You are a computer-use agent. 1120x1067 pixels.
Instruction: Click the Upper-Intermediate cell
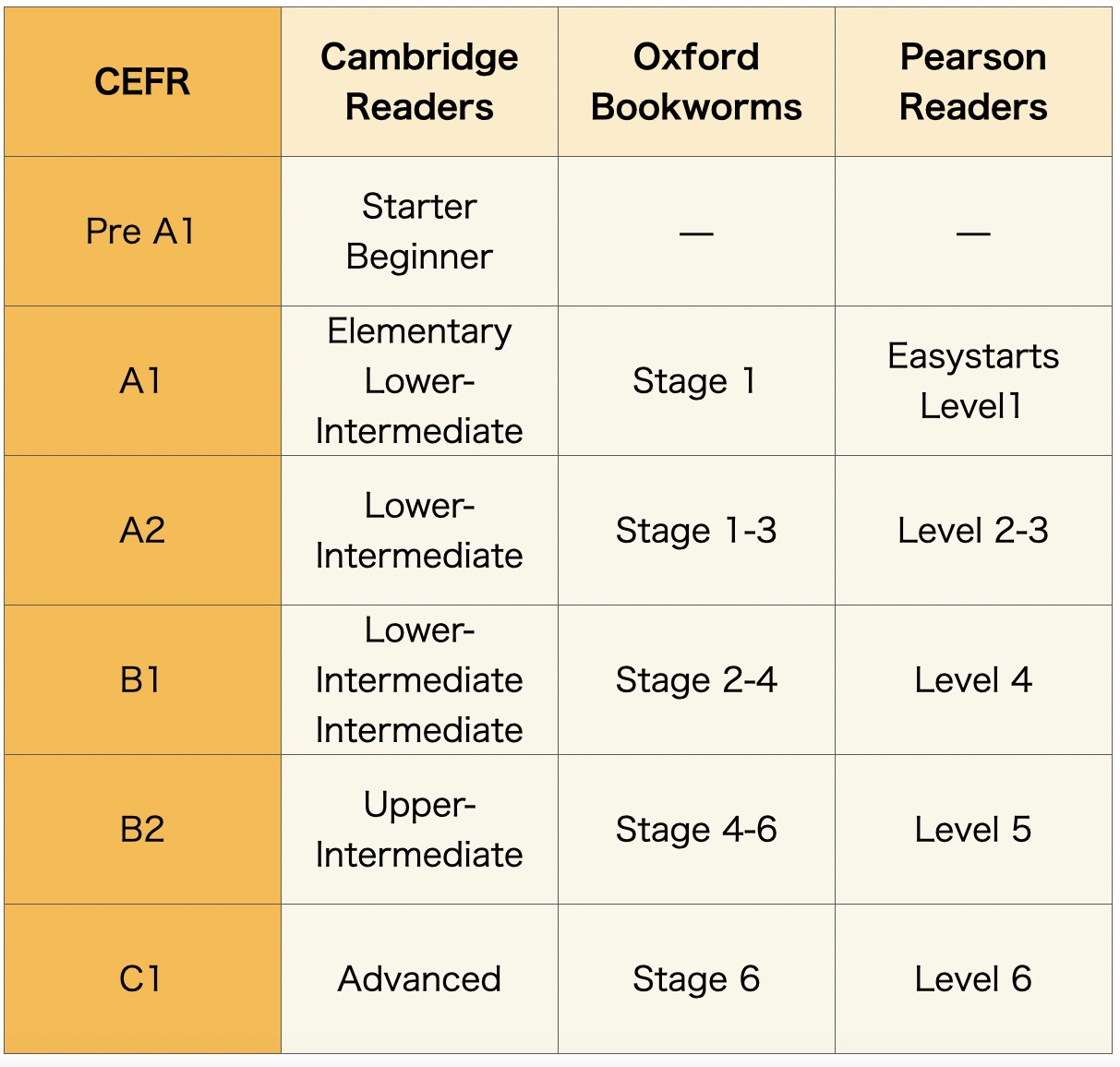click(x=419, y=830)
